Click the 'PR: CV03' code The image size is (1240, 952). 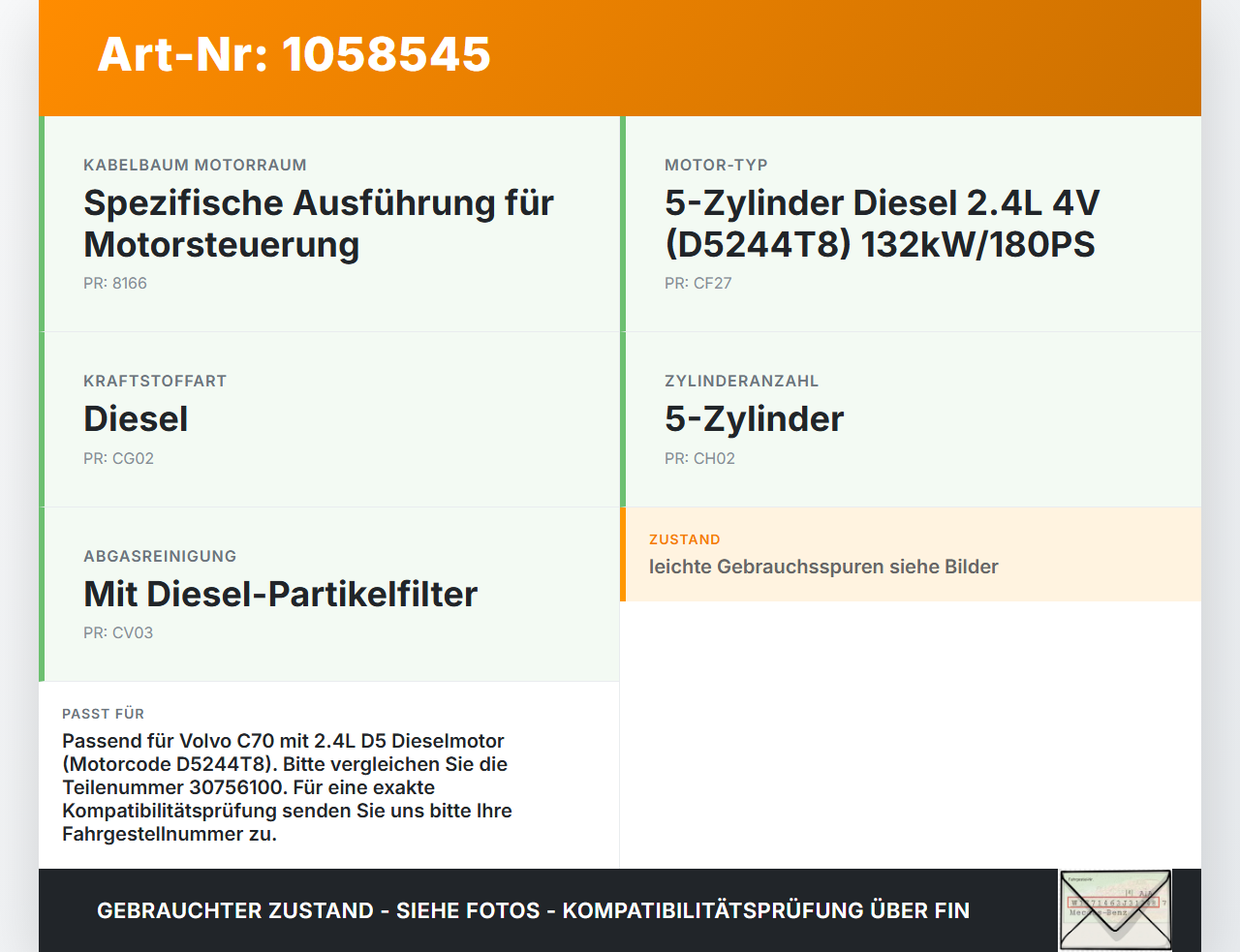point(118,632)
